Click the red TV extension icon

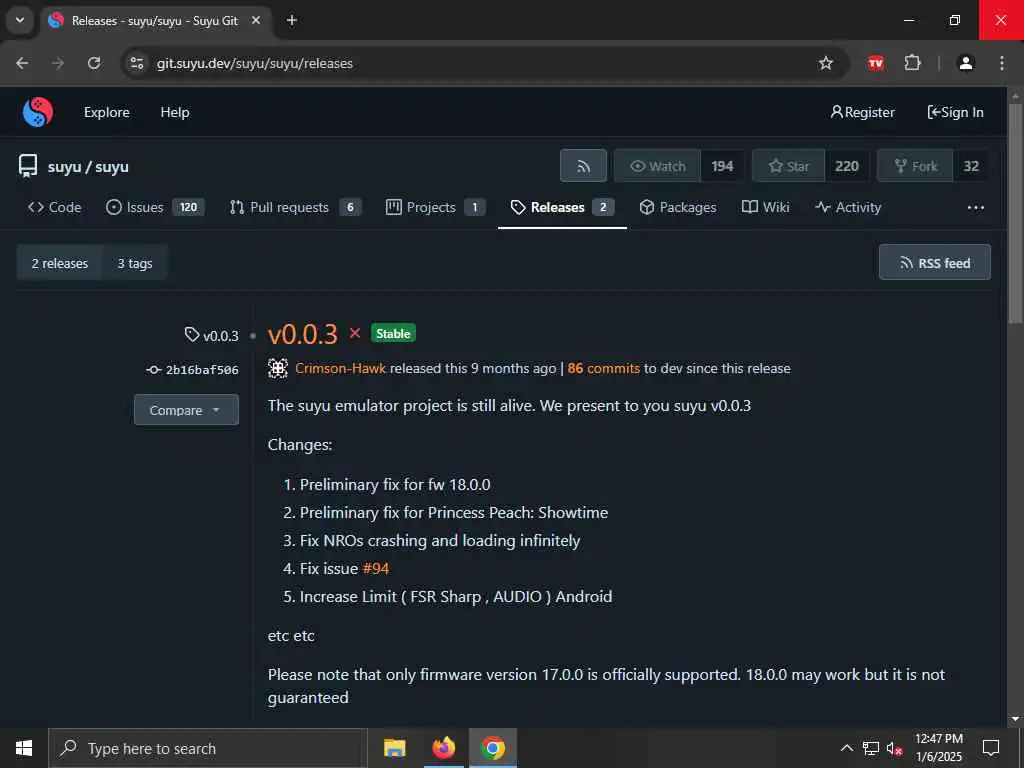click(876, 63)
